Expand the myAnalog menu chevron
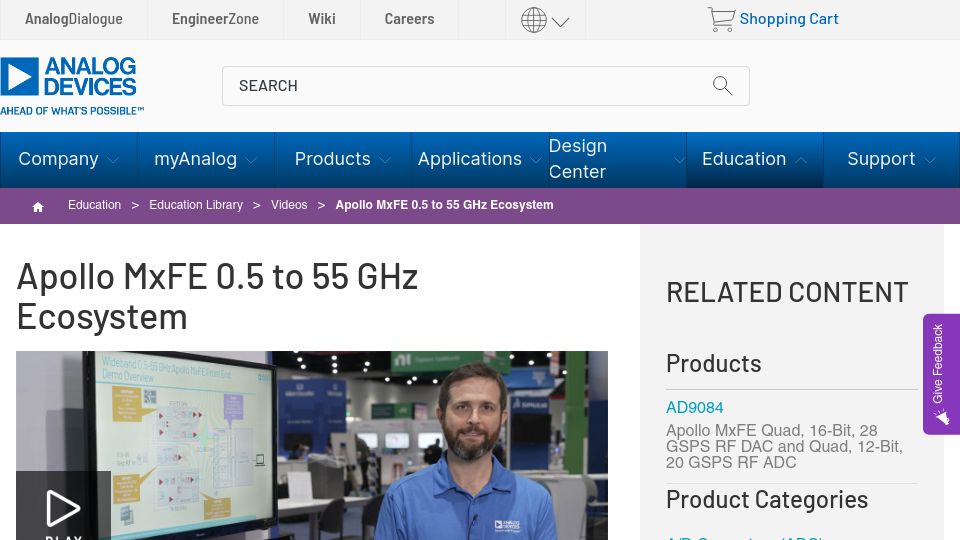Screen dimensions: 960x540 250,160
